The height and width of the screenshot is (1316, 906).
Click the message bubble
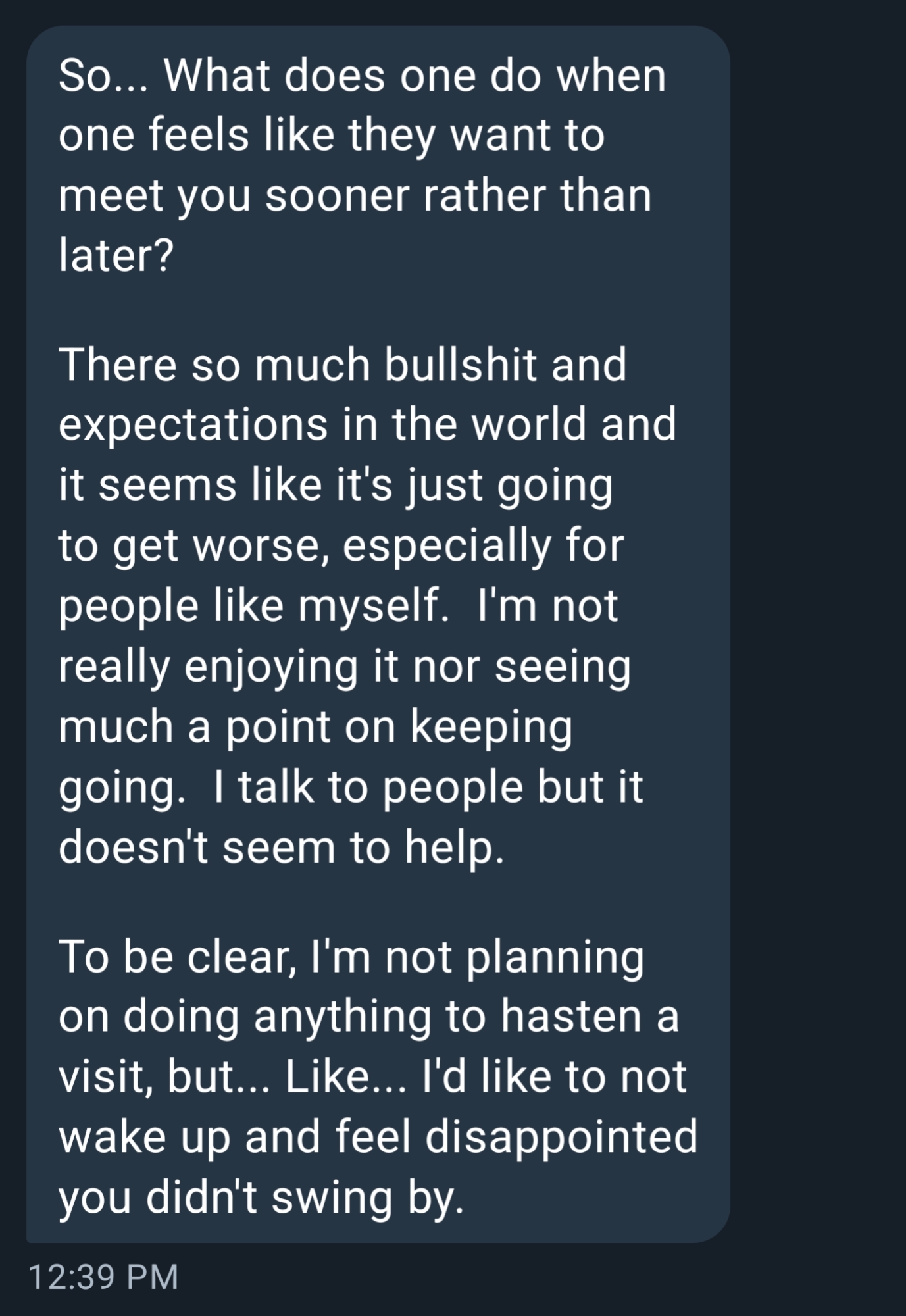click(x=378, y=632)
